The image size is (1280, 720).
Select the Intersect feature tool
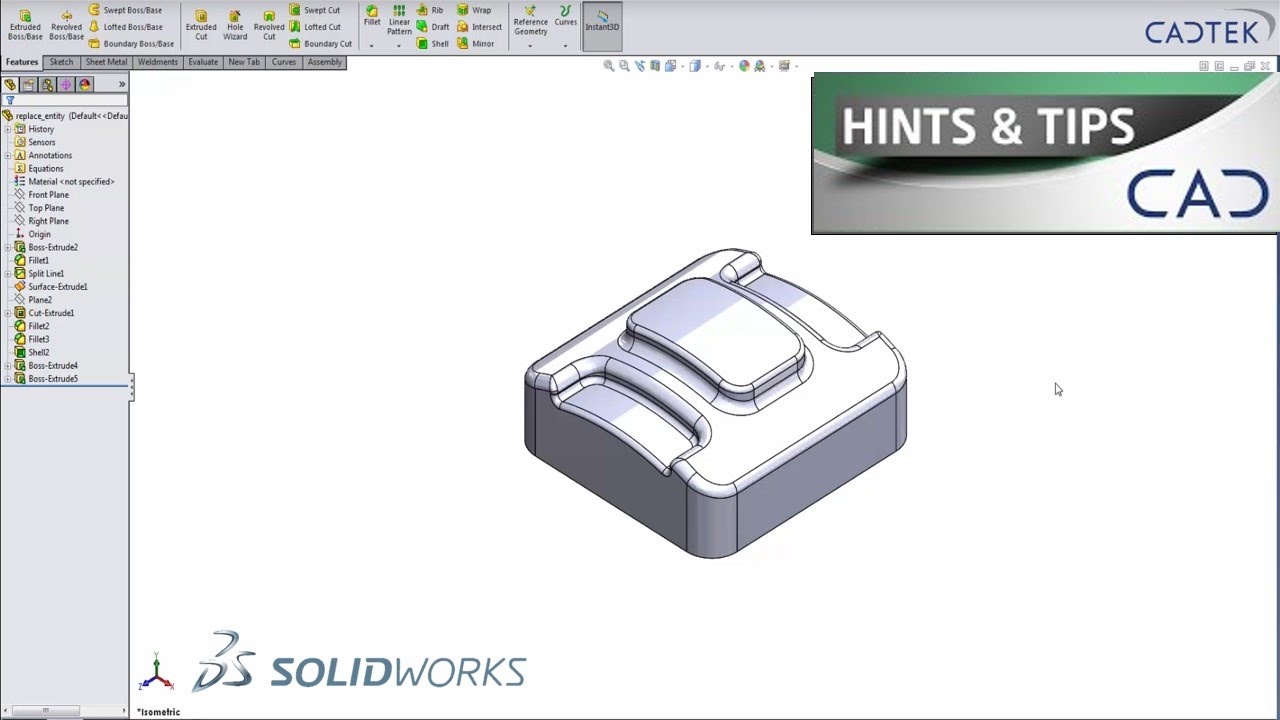pyautogui.click(x=480, y=27)
